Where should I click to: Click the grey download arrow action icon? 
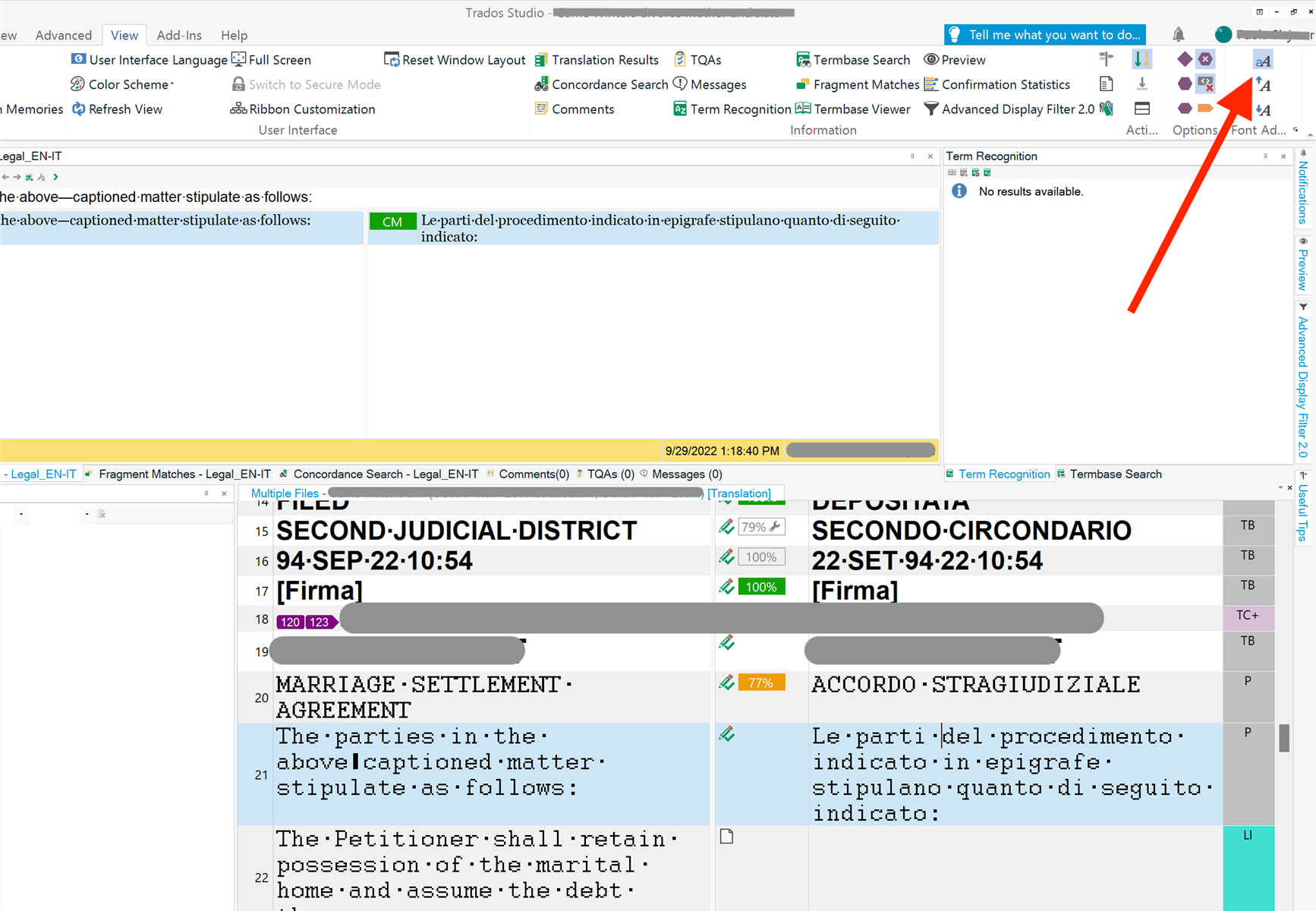point(1141,84)
